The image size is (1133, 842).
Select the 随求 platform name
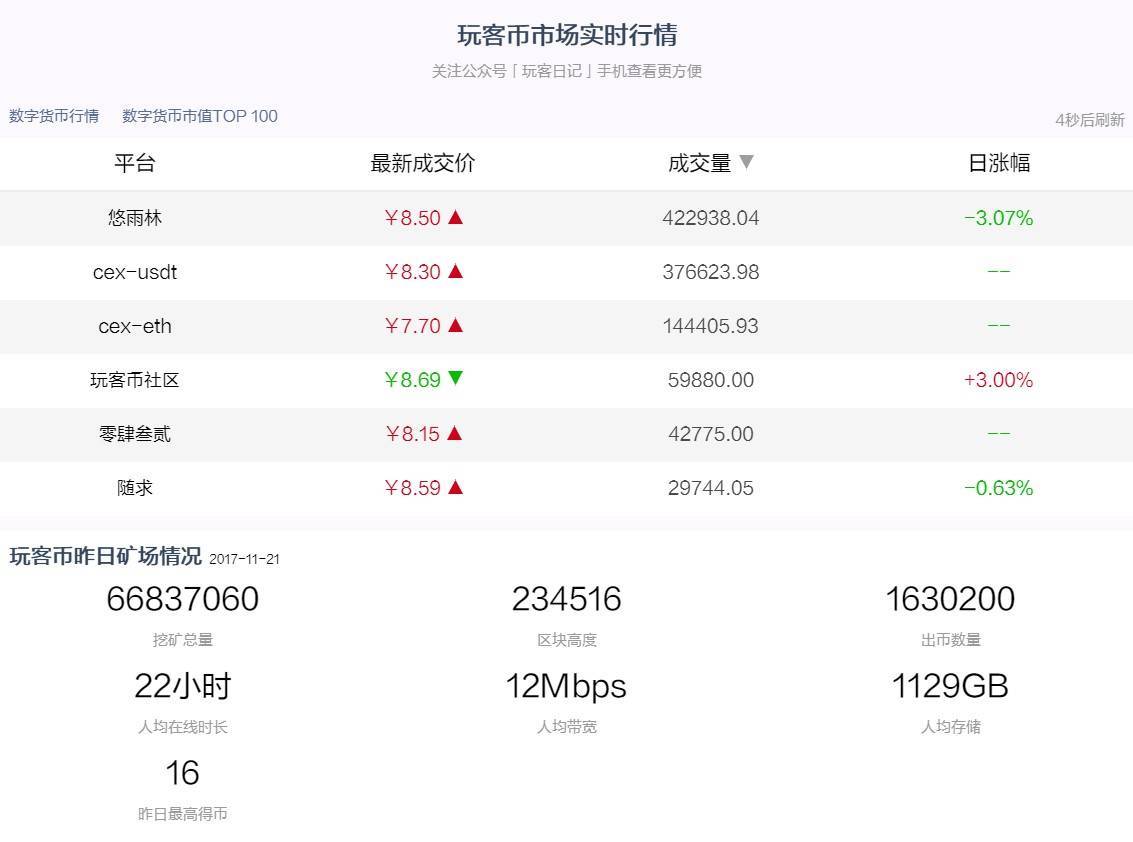[135, 488]
